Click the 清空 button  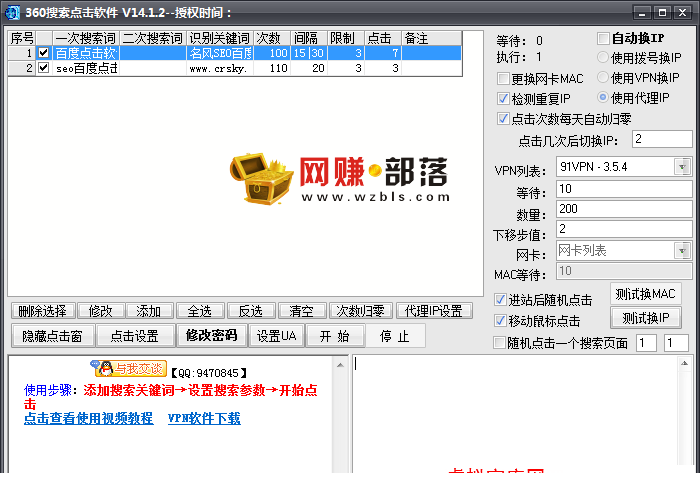pos(301,311)
